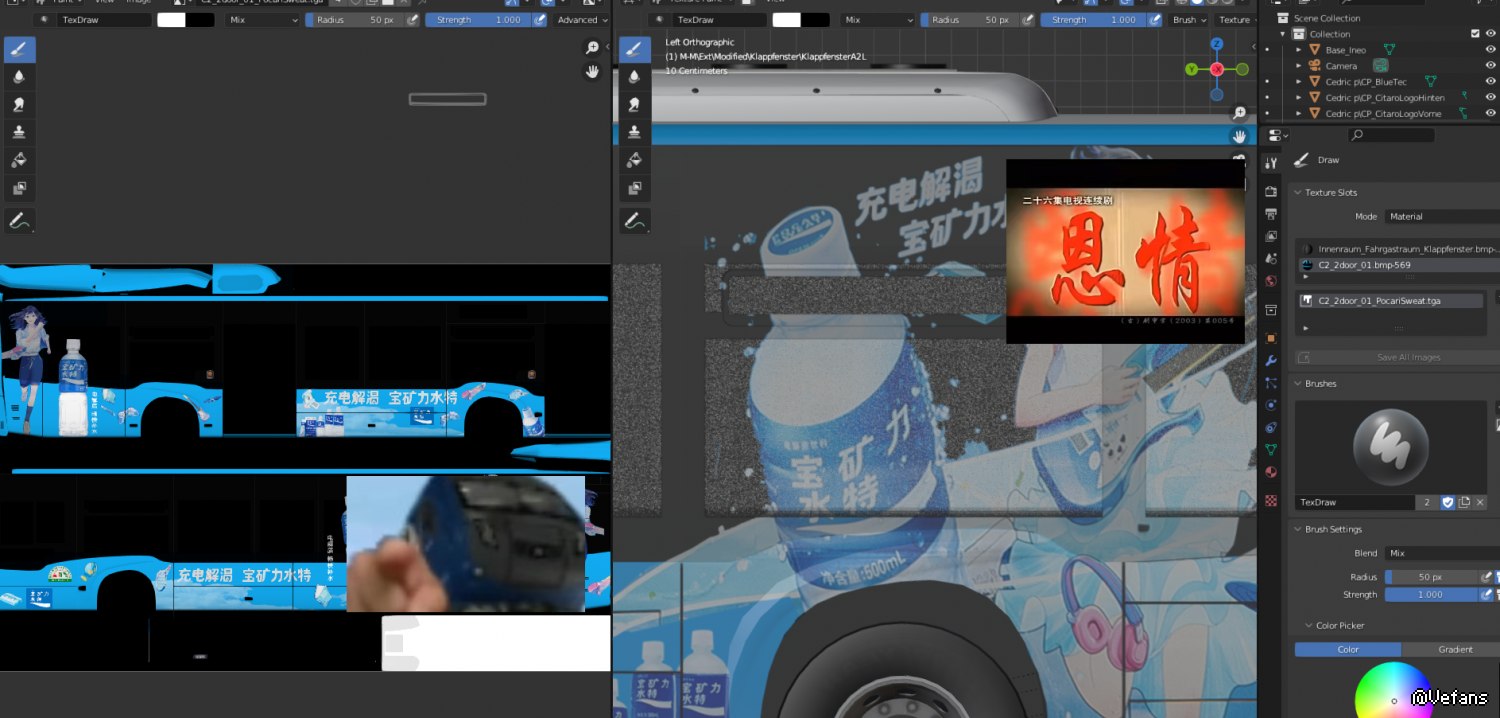Select the Color tab in Color Picker
Screen dimensions: 1500x718
coord(1347,649)
